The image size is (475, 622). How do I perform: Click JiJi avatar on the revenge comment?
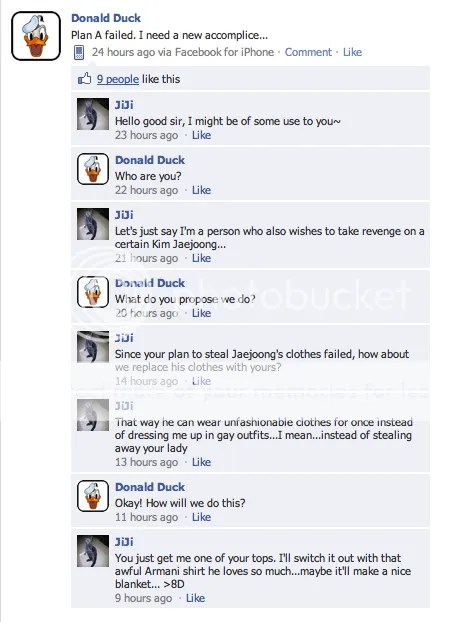(x=93, y=224)
